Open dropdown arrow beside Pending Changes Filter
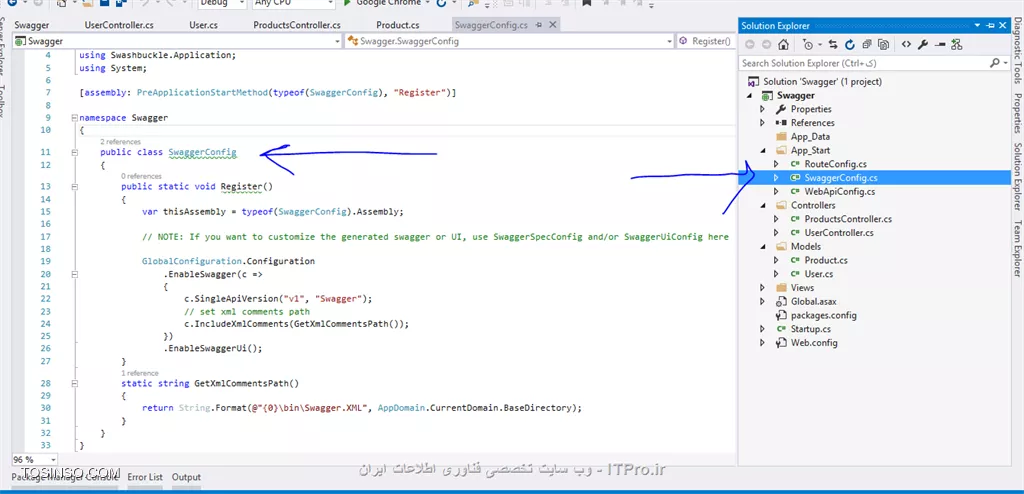 point(819,44)
